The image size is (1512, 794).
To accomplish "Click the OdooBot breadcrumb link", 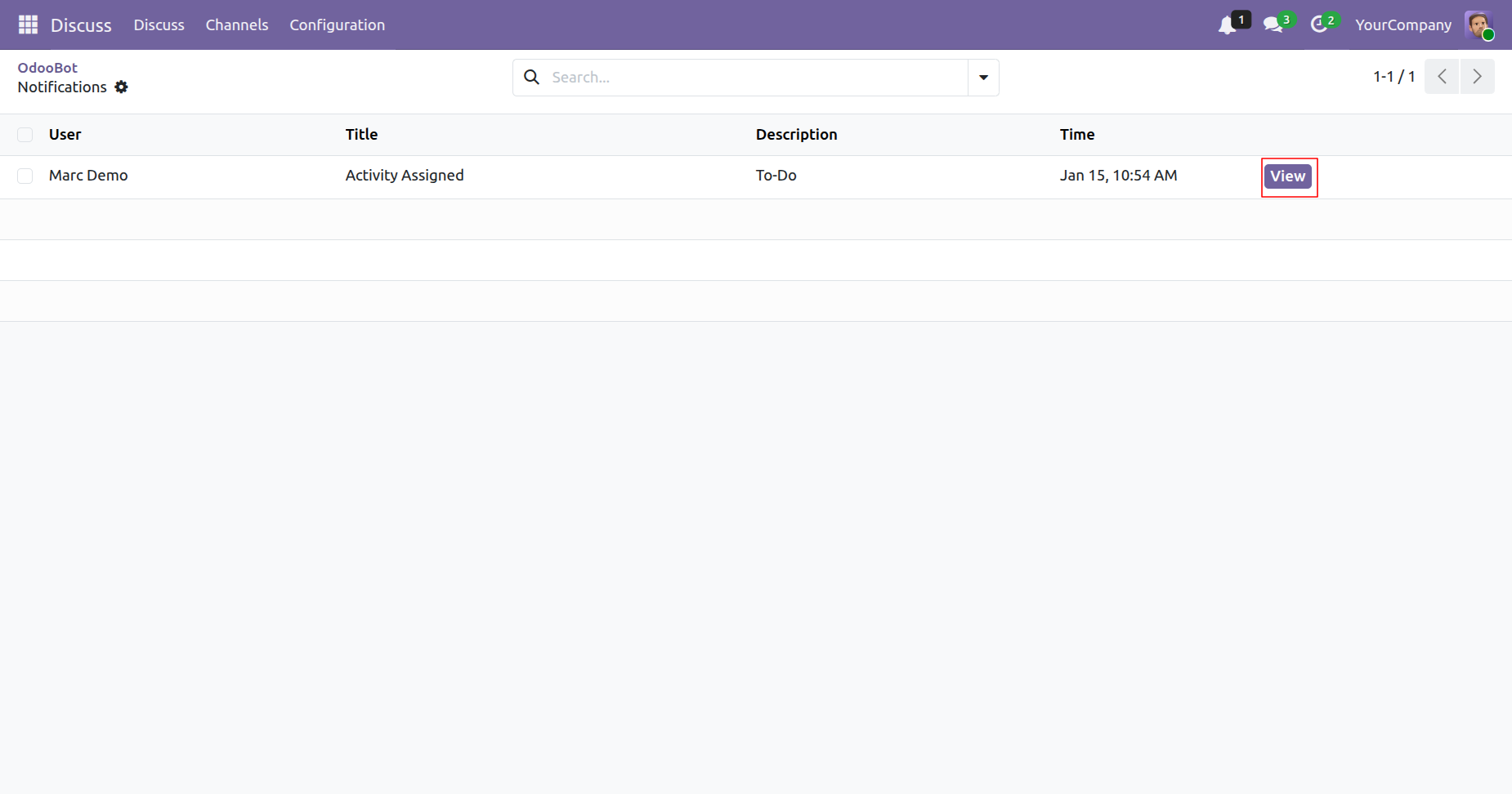I will (x=47, y=68).
